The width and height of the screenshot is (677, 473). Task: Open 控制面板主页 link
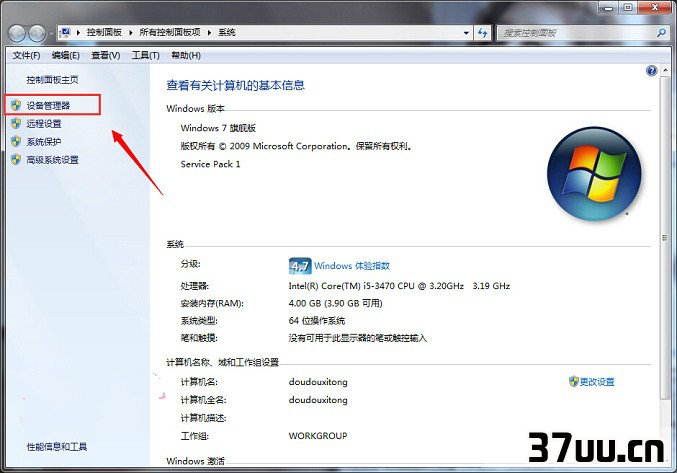pos(53,80)
